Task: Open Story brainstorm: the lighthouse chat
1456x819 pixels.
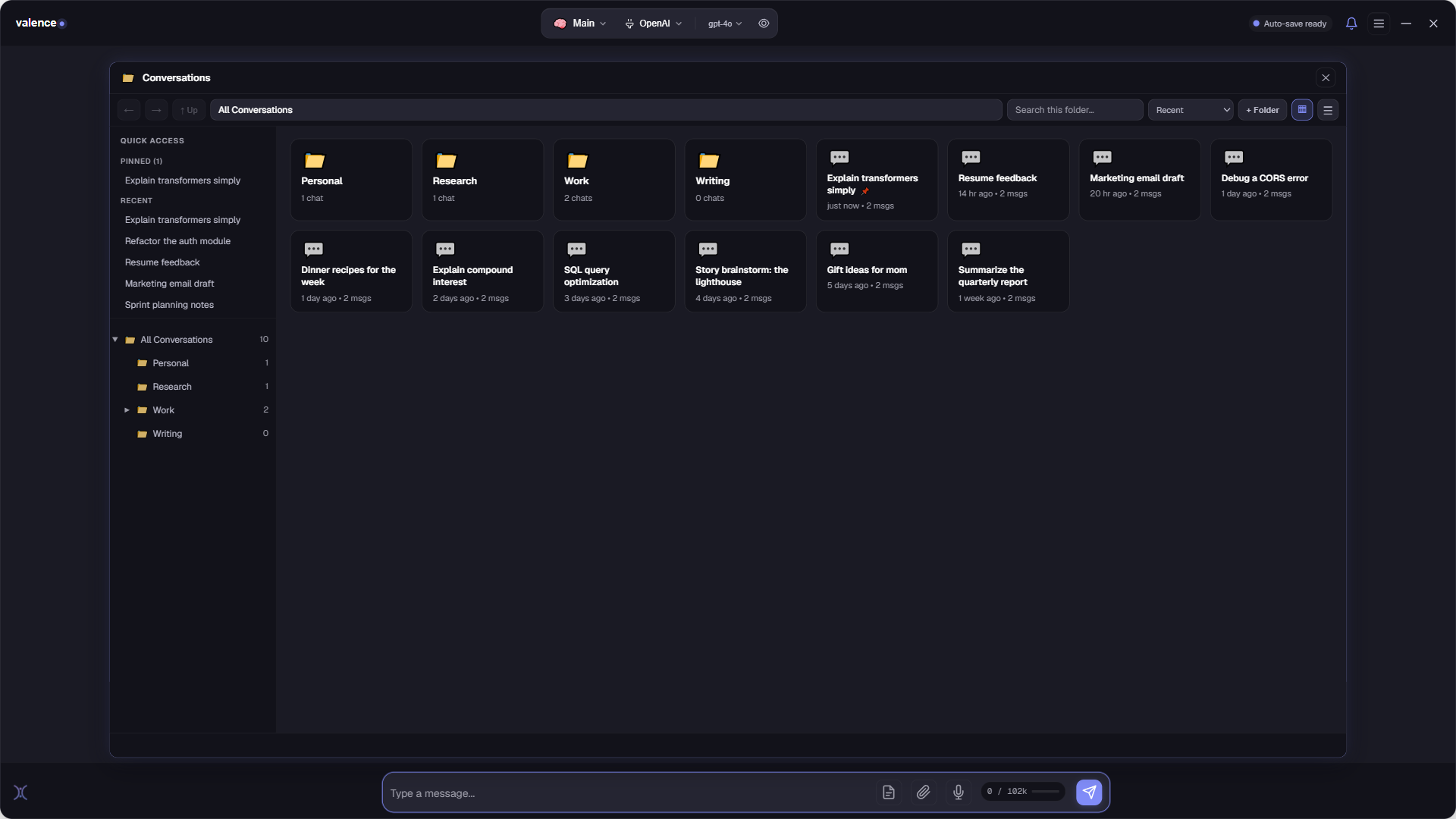Action: [745, 271]
